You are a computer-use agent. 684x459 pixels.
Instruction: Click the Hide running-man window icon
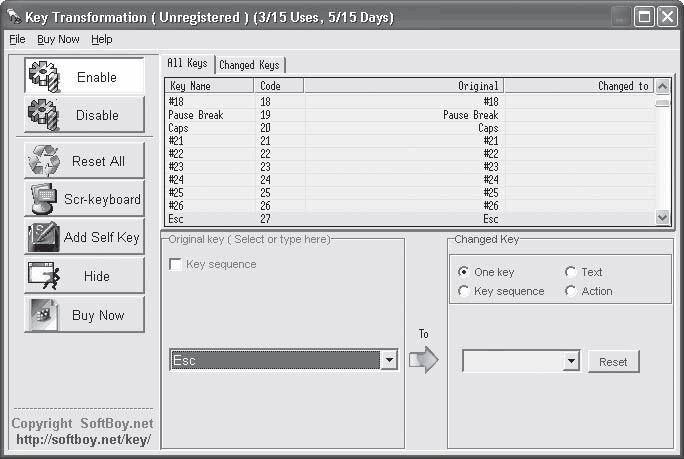(44, 275)
